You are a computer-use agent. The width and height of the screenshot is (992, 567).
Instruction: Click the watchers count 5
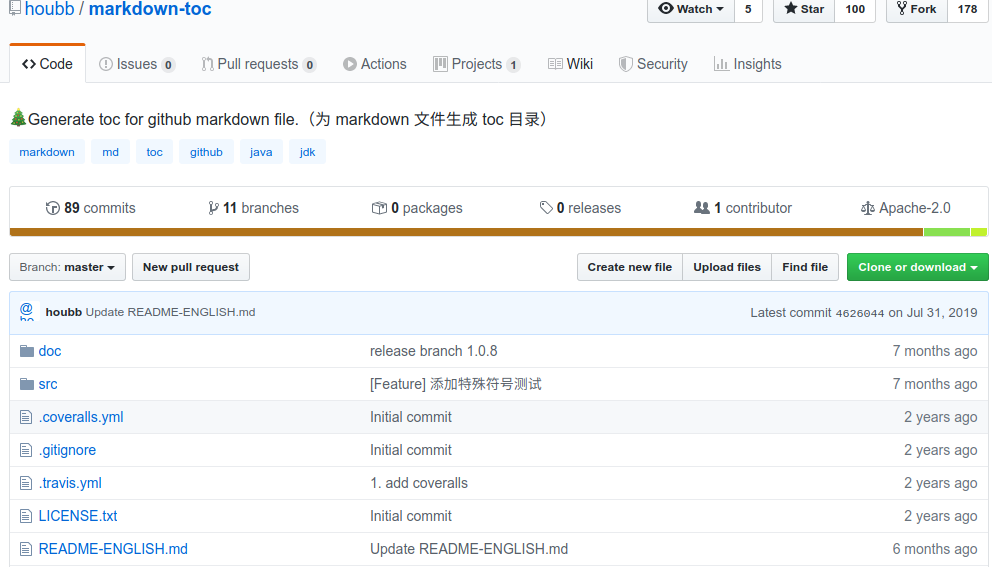tap(748, 9)
